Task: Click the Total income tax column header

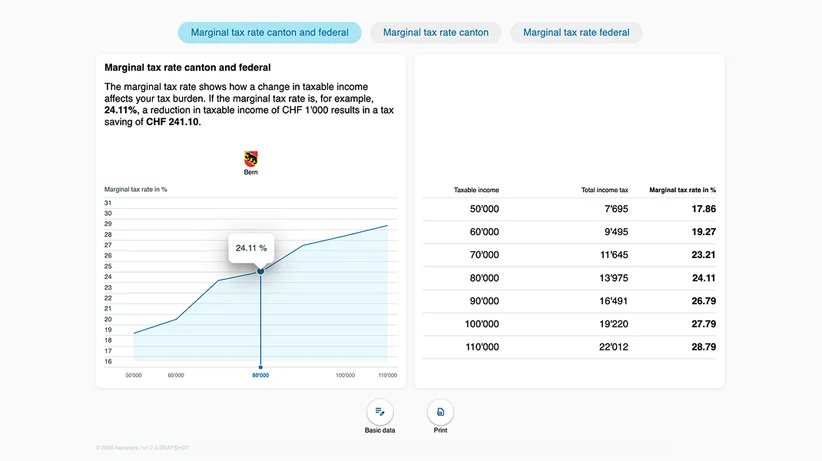Action: (x=604, y=190)
